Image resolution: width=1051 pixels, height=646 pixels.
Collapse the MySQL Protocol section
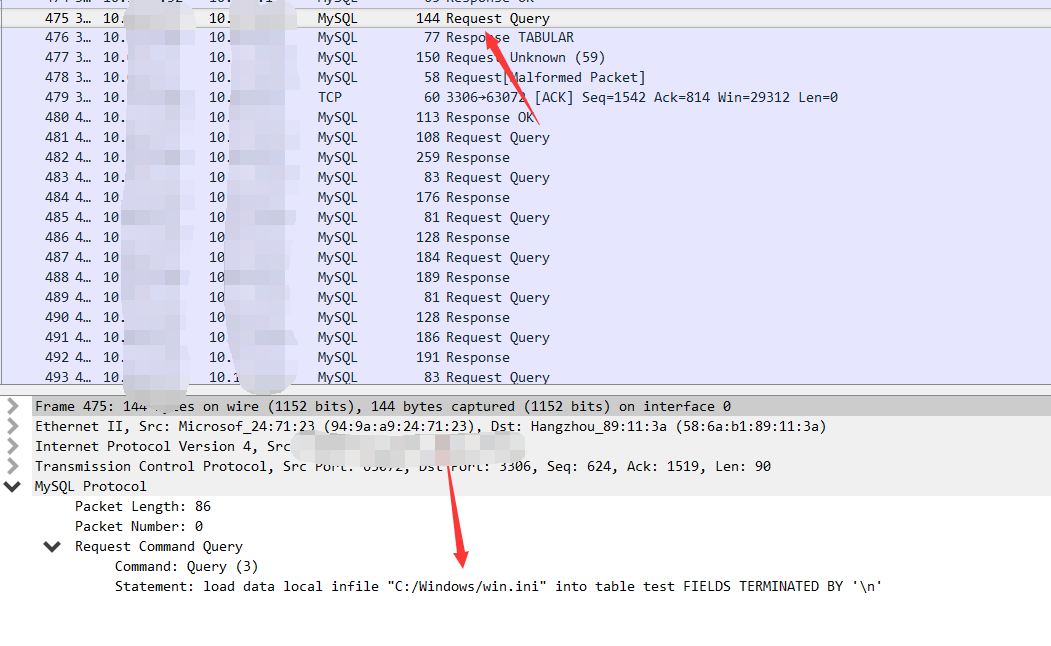tap(12, 487)
